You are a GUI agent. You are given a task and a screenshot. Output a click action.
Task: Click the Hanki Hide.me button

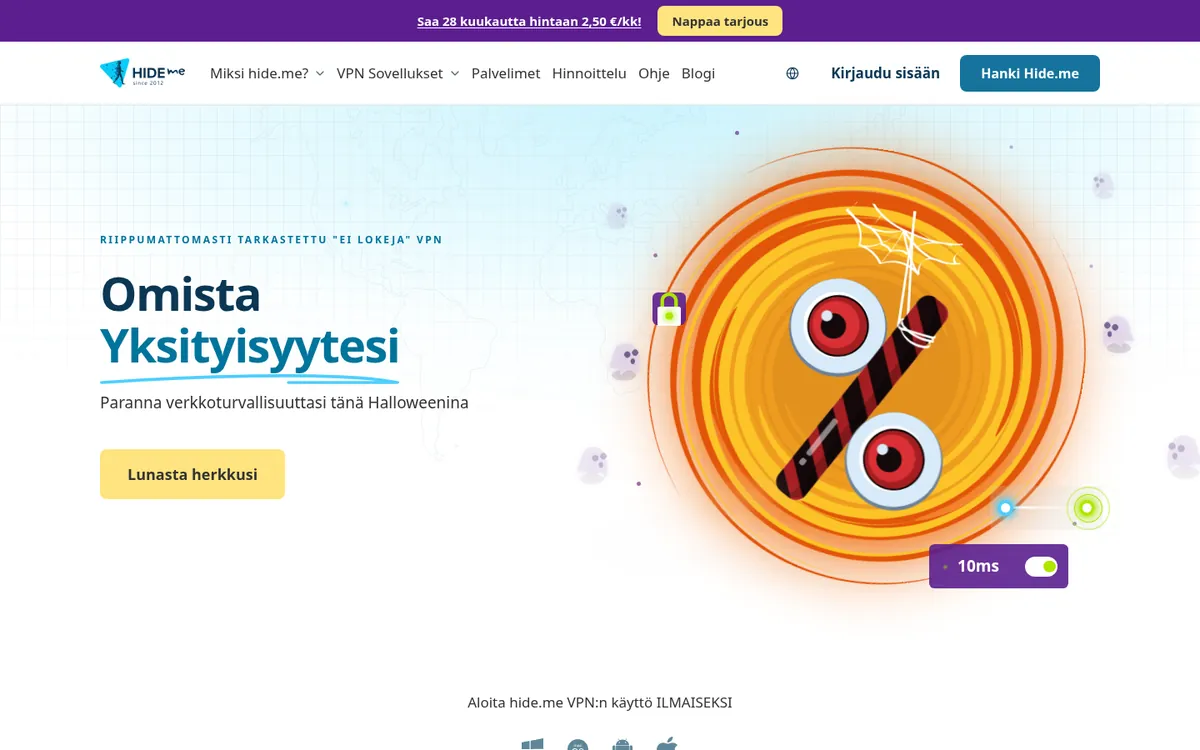click(1030, 73)
